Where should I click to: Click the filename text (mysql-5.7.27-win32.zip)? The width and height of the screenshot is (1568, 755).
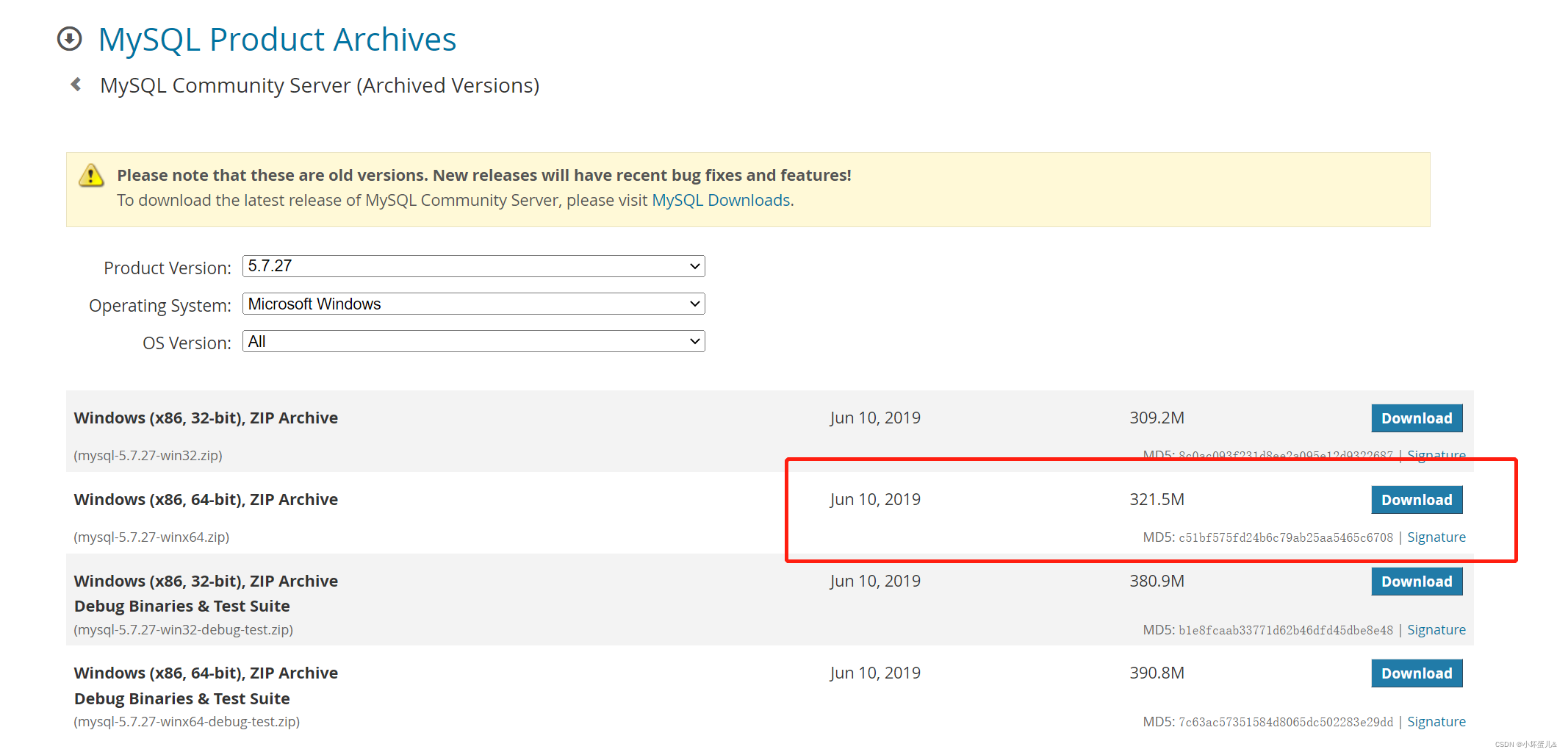(148, 456)
